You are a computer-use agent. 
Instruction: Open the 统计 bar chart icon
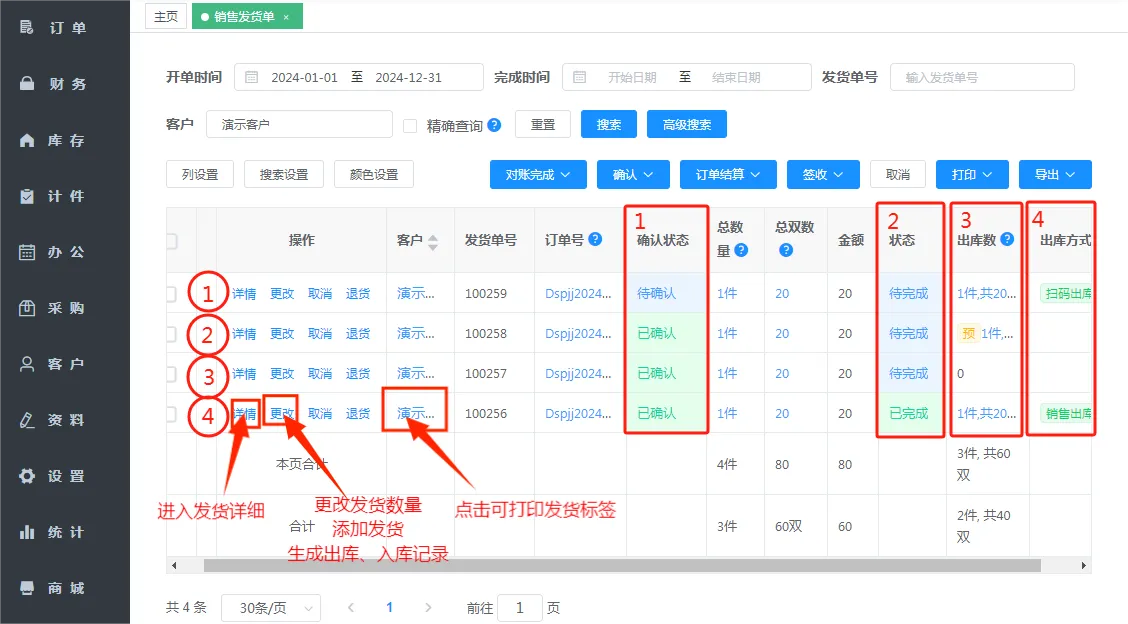click(27, 532)
